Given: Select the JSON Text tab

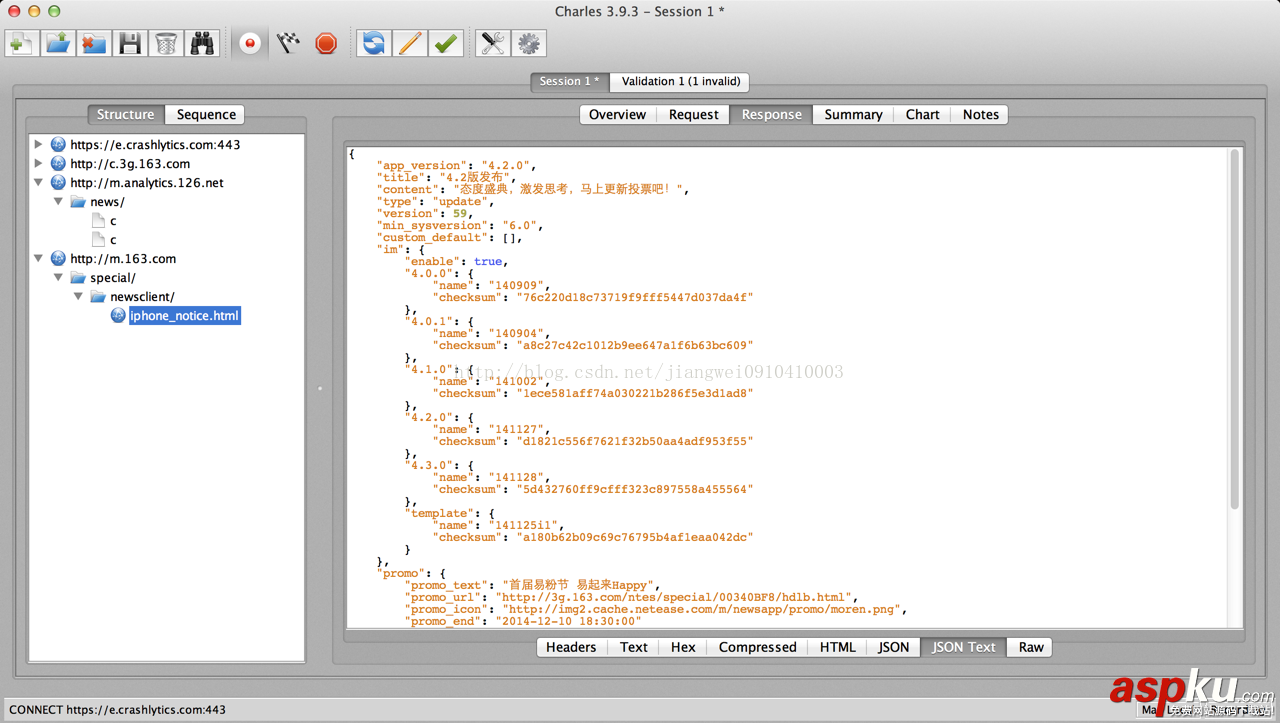Looking at the screenshot, I should (963, 647).
